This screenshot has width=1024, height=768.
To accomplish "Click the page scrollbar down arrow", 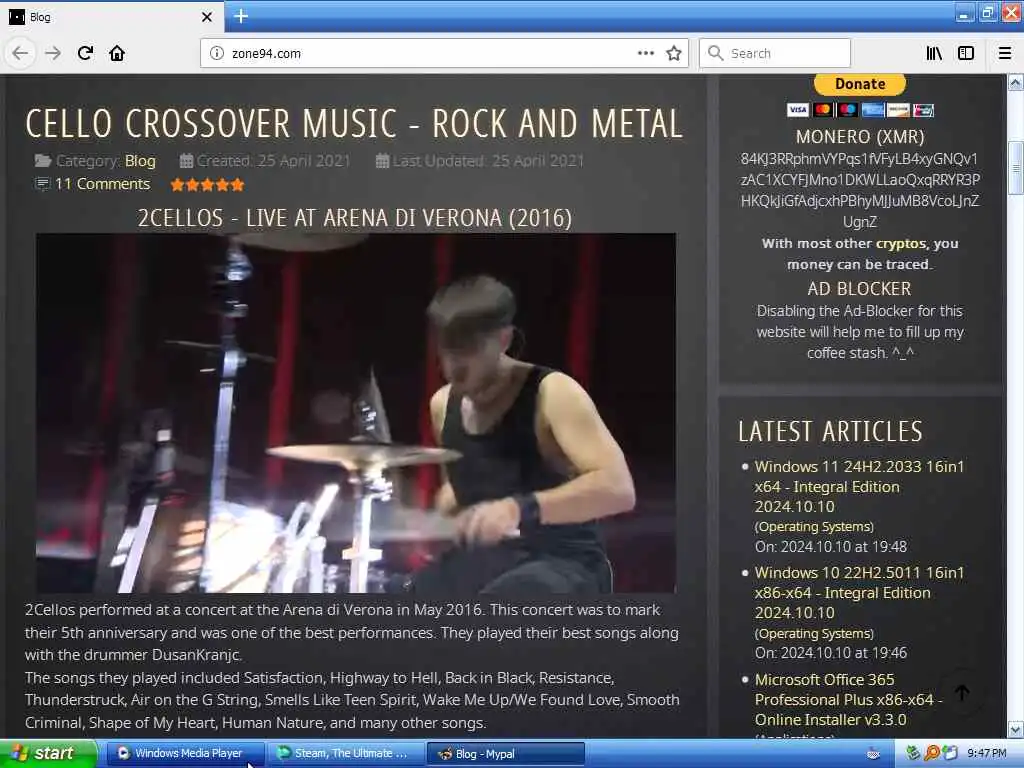I will (1015, 729).
